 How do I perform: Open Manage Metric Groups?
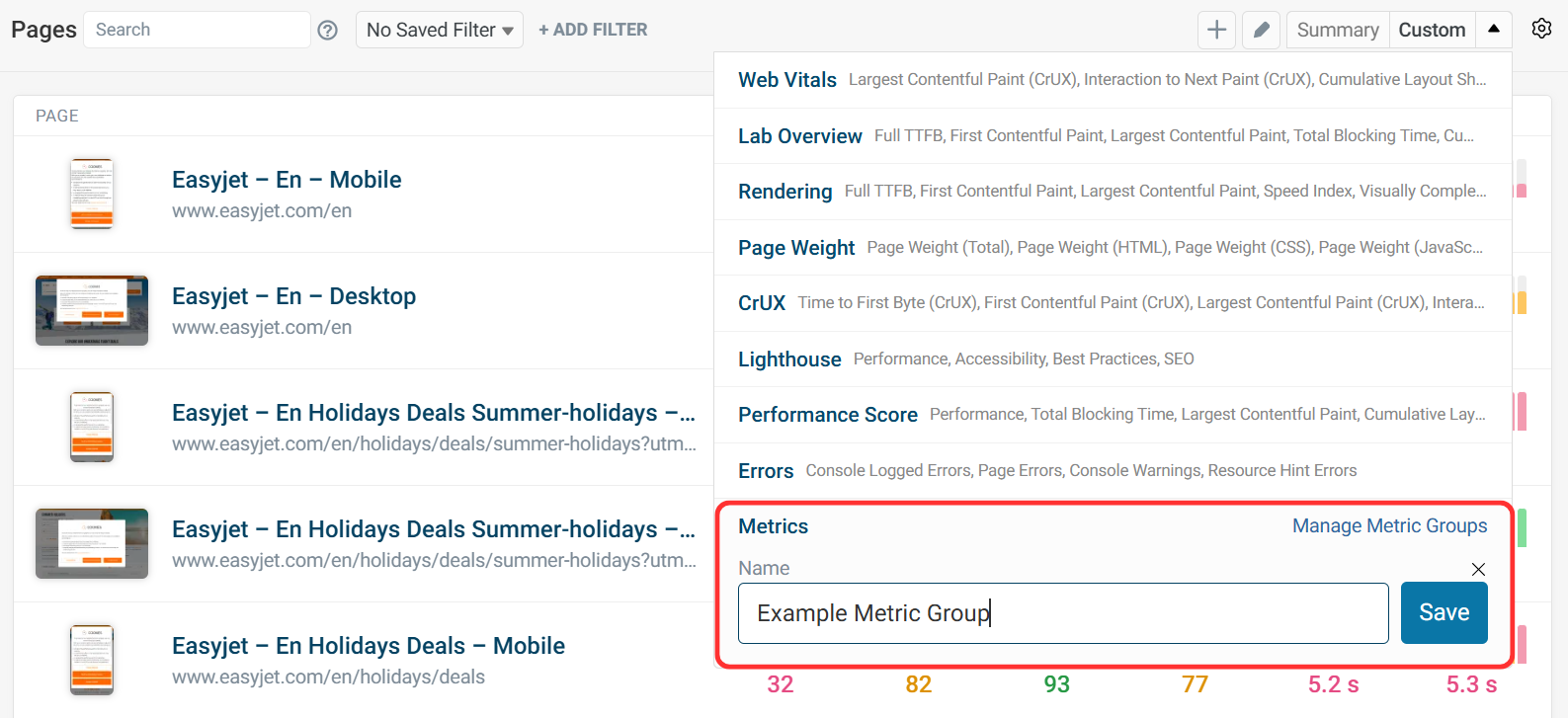[x=1389, y=525]
